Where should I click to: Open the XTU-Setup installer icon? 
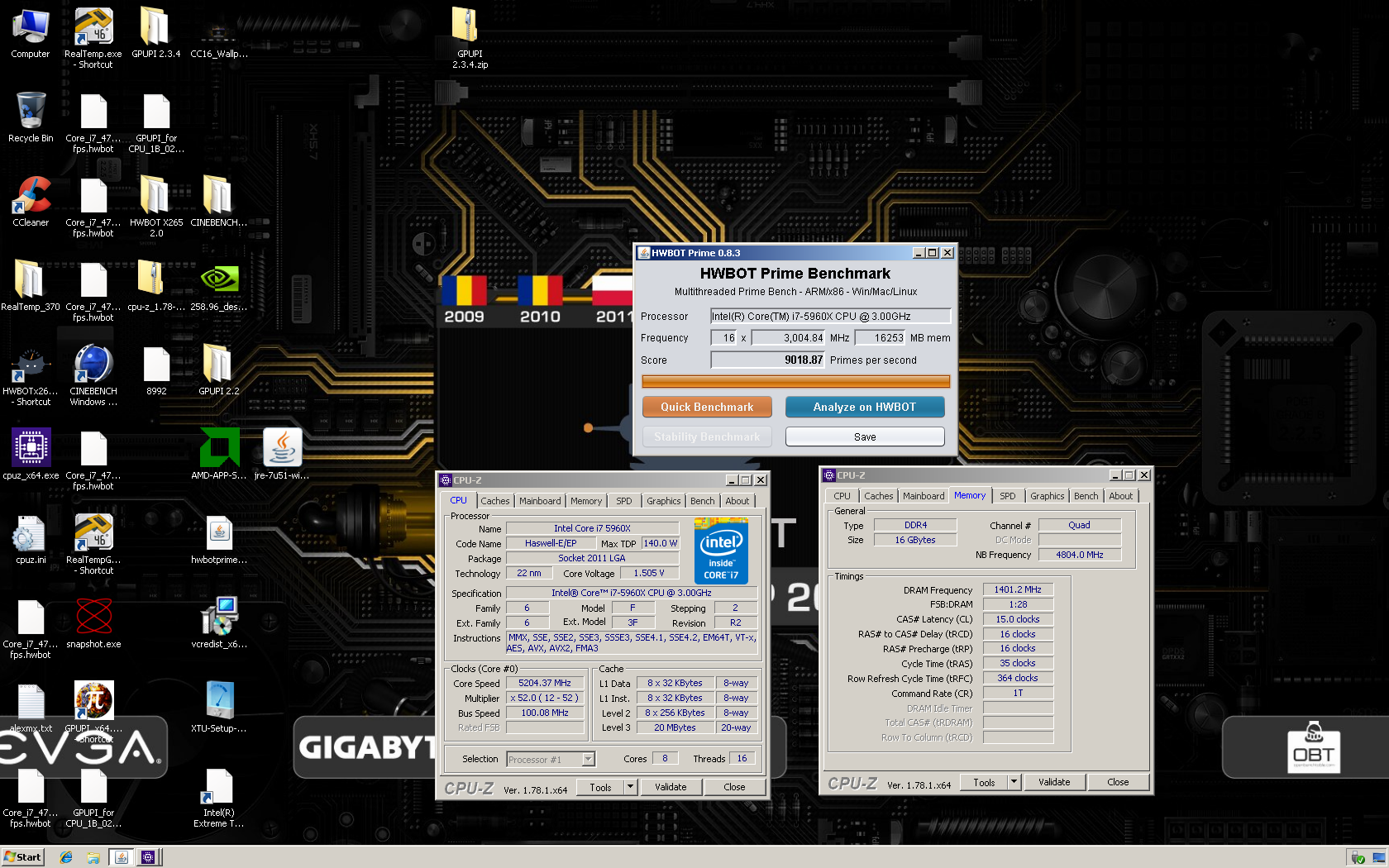click(218, 708)
